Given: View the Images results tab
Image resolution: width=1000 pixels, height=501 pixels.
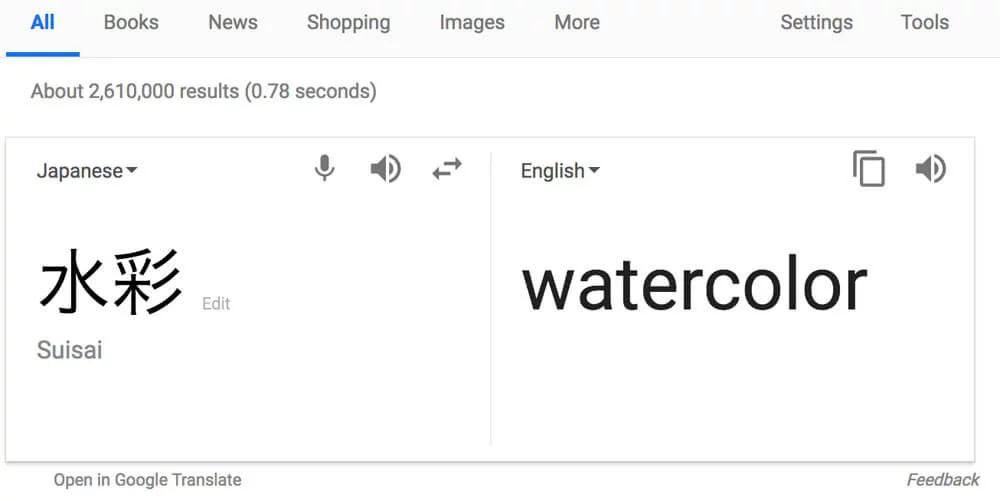Looking at the screenshot, I should tap(472, 23).
